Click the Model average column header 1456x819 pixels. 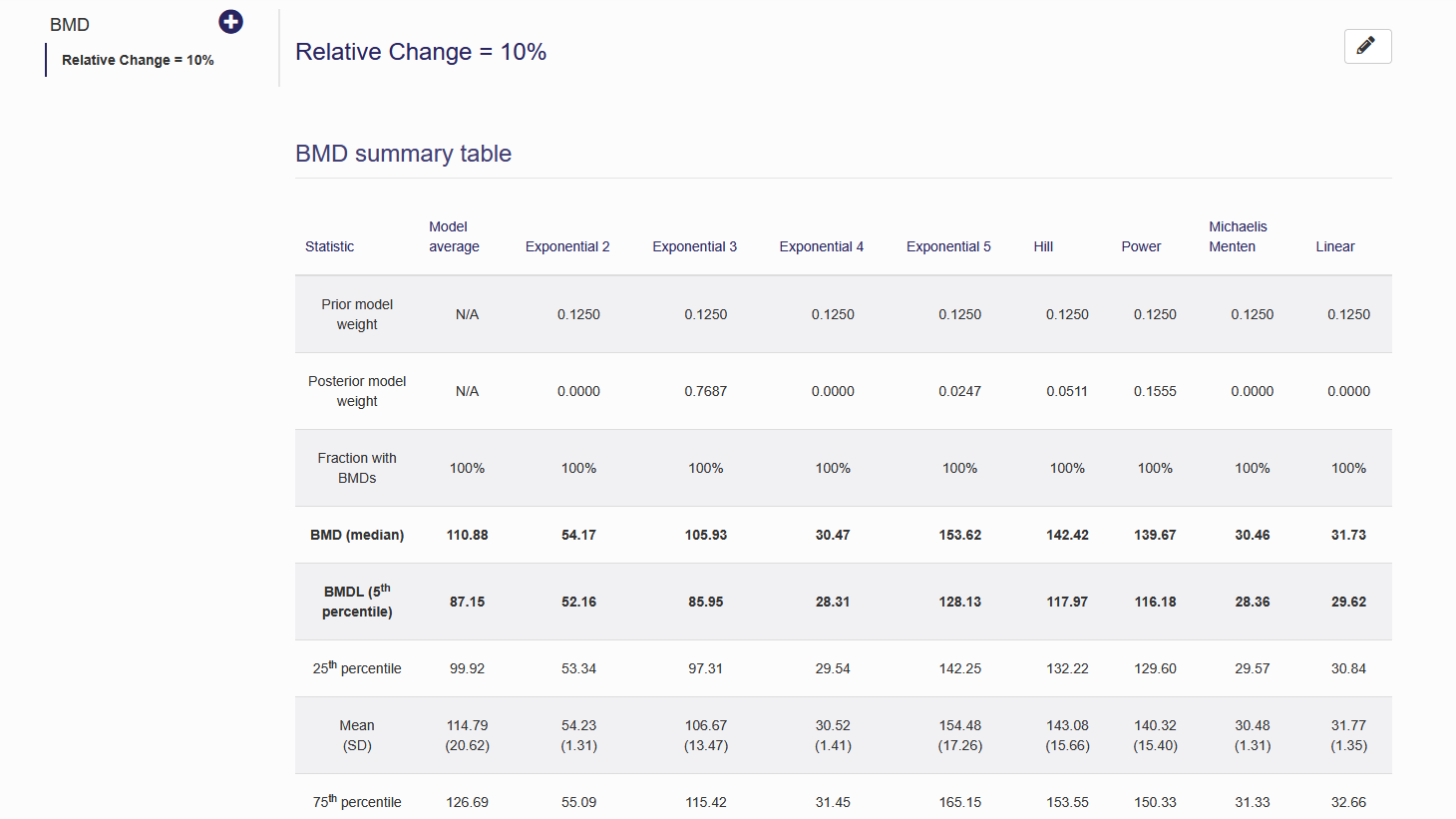pos(454,236)
